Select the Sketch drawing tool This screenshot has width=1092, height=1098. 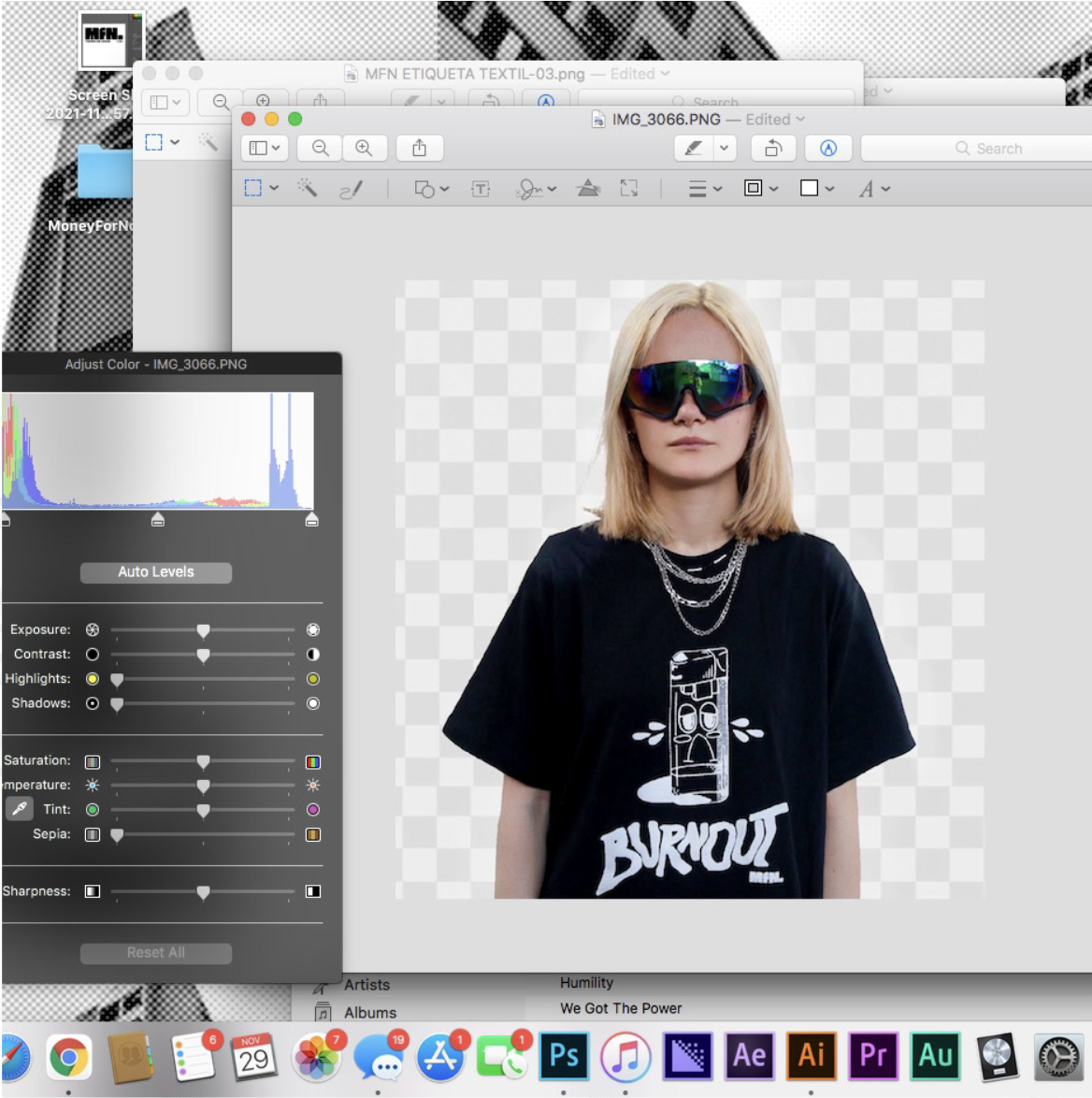(351, 190)
